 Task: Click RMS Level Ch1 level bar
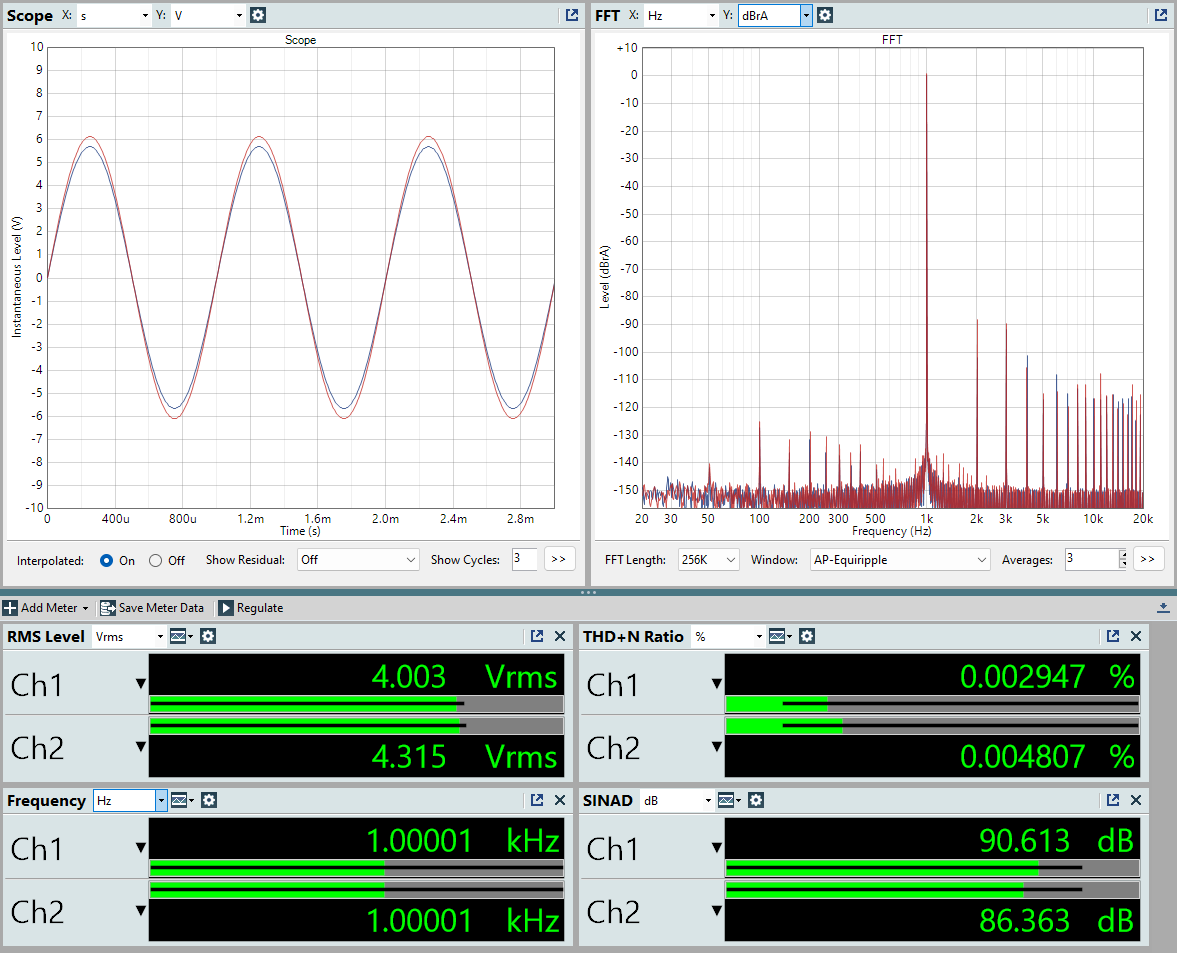tap(357, 704)
